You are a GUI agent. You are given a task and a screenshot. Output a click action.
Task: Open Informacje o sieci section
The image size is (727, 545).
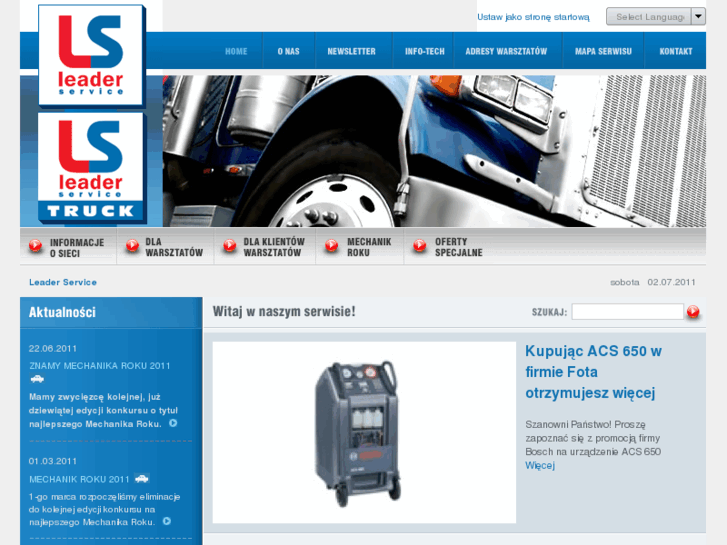(77, 248)
